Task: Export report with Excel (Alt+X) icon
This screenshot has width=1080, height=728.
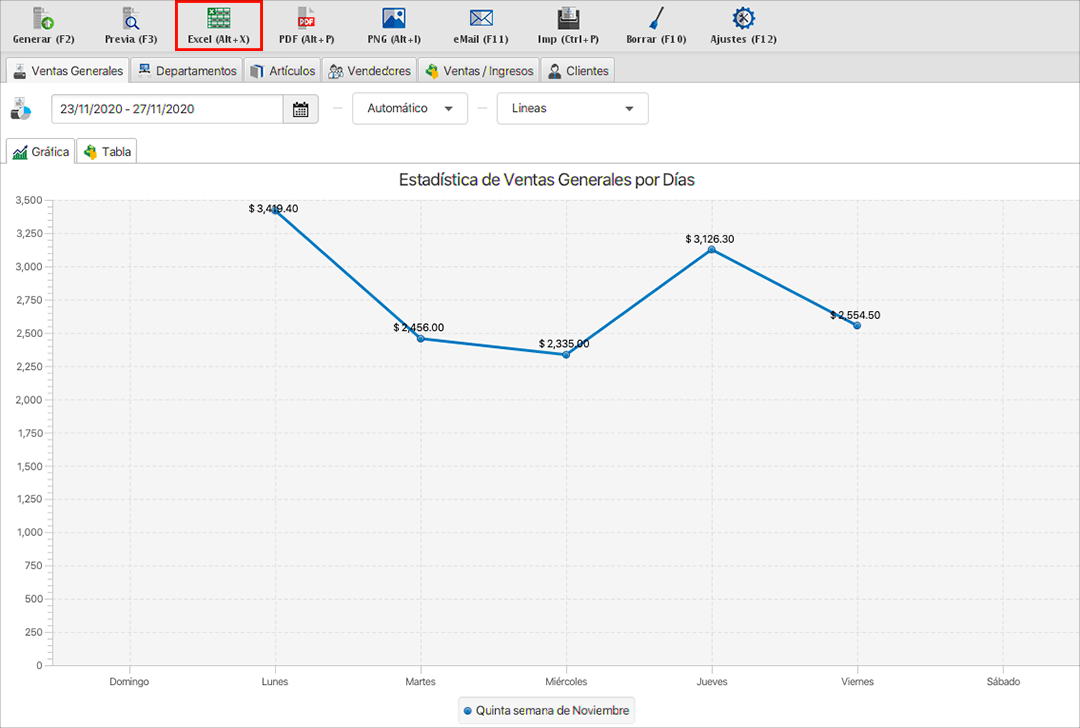Action: pyautogui.click(x=218, y=19)
